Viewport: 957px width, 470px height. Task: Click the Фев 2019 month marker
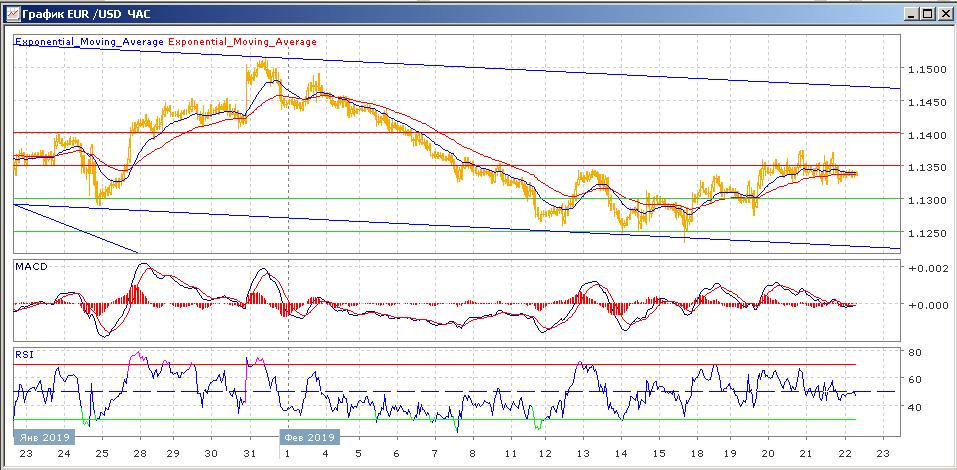307,437
